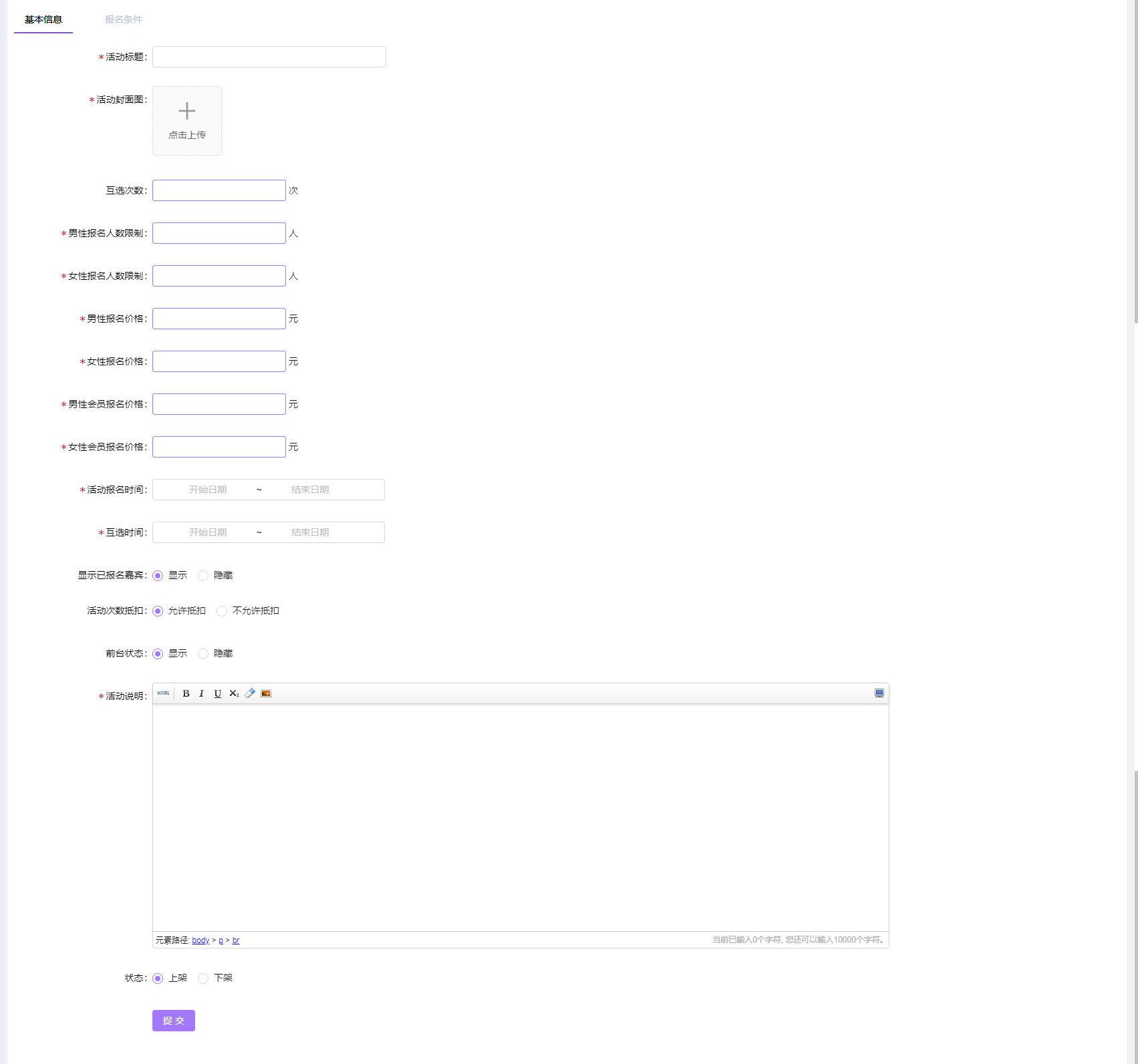This screenshot has height=1064, width=1138.
Task: Switch to 基本信息 tab
Action: point(43,19)
